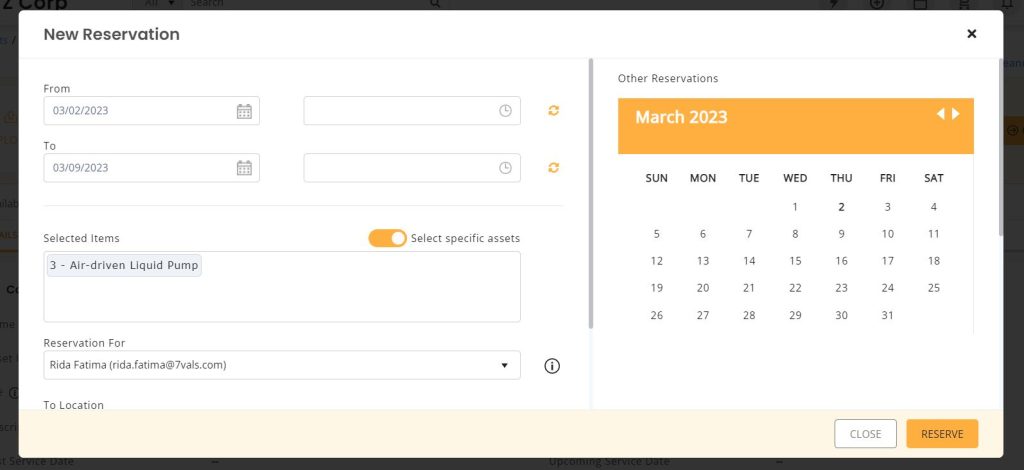This screenshot has height=470, width=1024.
Task: Click the CLOSE button
Action: (x=865, y=434)
